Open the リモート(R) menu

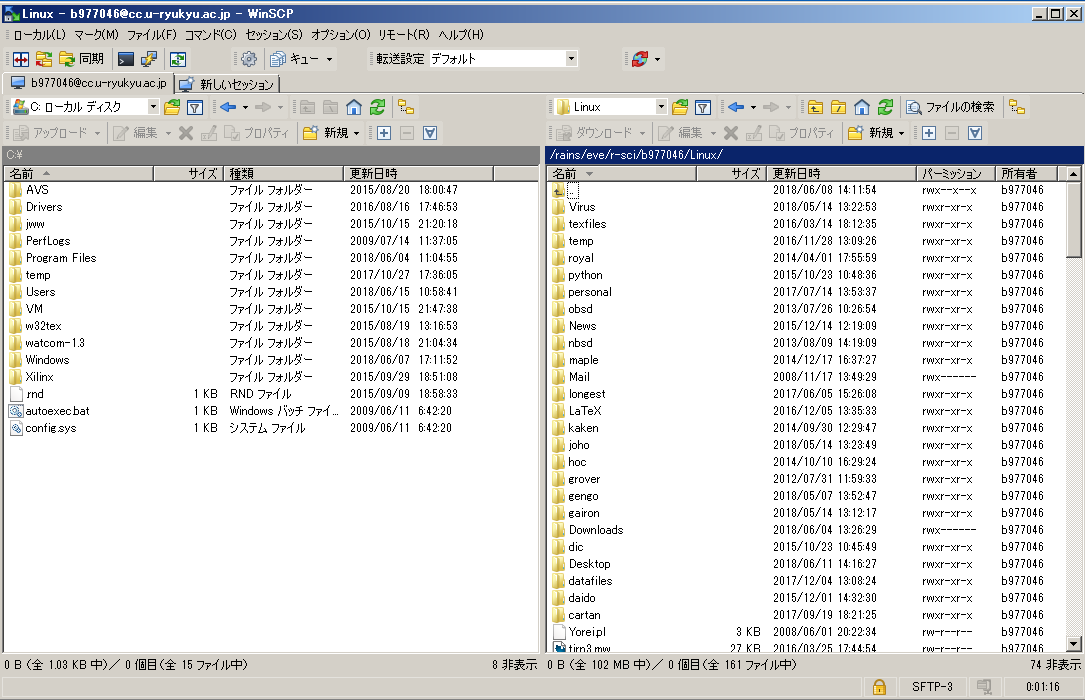[x=403, y=35]
